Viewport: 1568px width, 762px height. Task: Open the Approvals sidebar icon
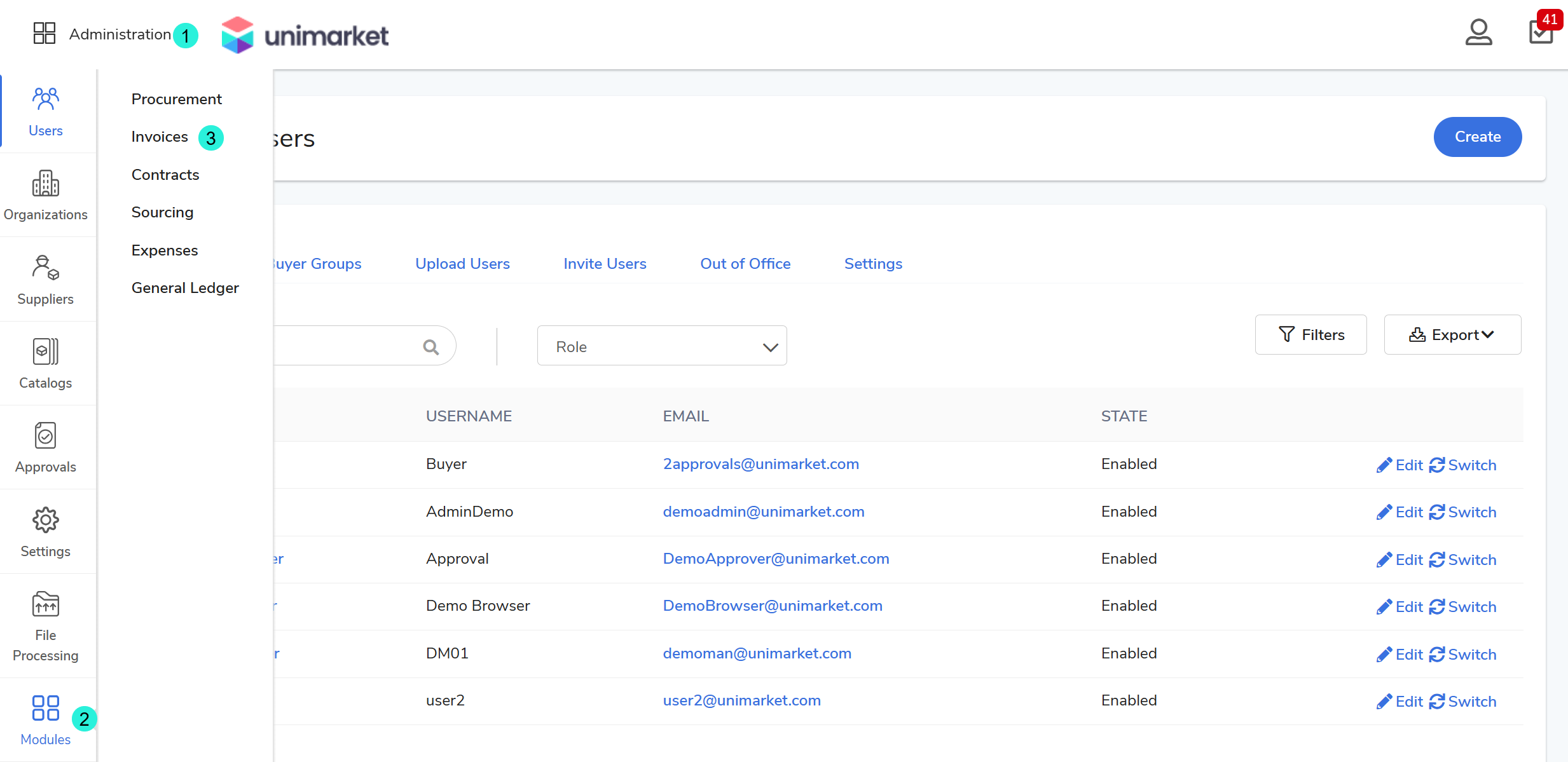tap(45, 436)
